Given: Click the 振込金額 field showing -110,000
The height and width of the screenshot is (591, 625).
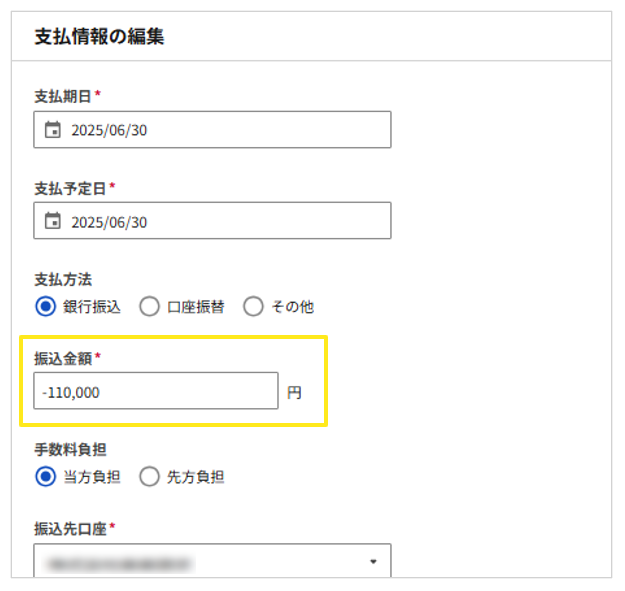Looking at the screenshot, I should (x=155, y=392).
